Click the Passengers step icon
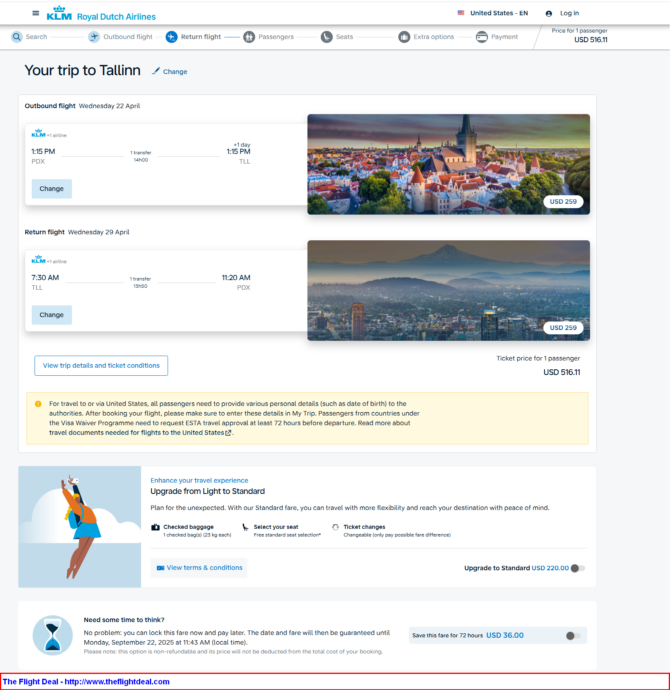This screenshot has height=690, width=670. (x=249, y=37)
